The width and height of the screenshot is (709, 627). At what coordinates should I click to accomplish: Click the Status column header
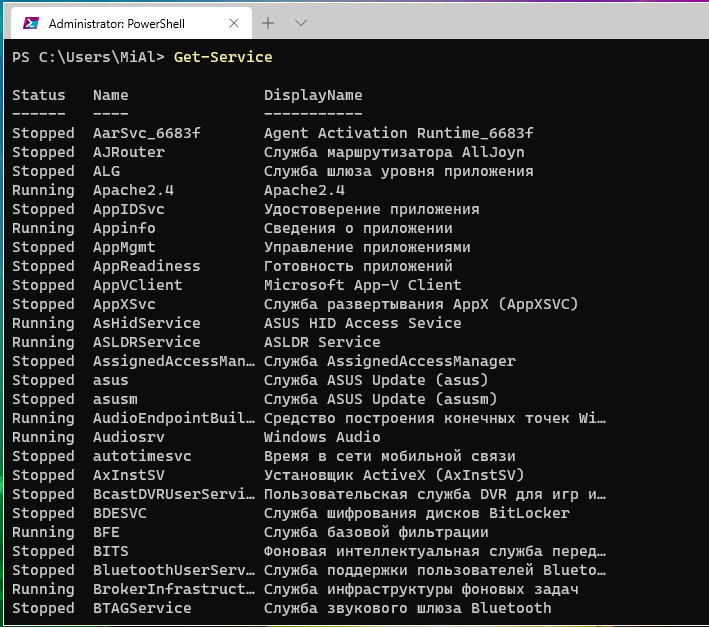39,95
